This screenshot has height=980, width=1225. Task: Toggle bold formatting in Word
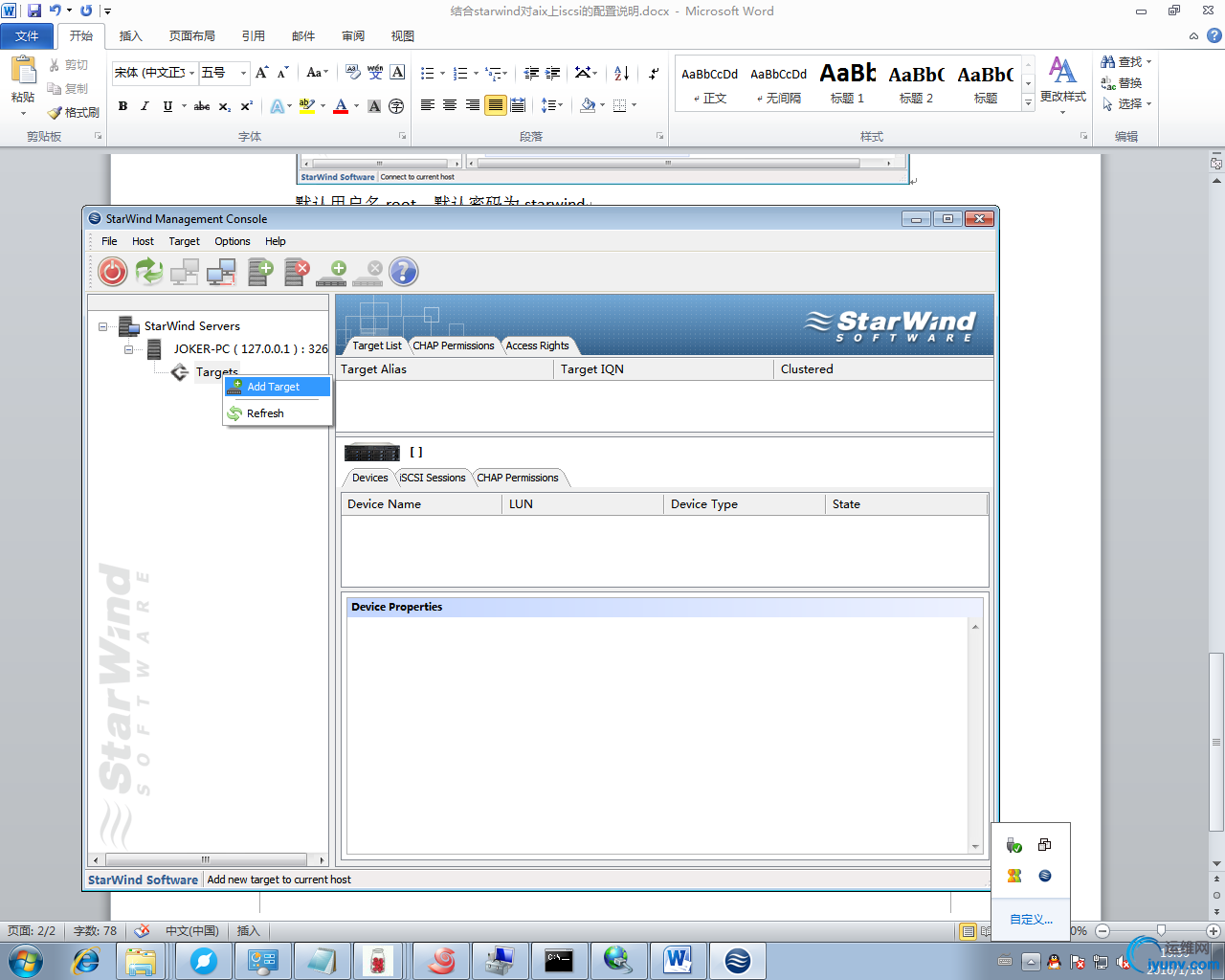[122, 106]
